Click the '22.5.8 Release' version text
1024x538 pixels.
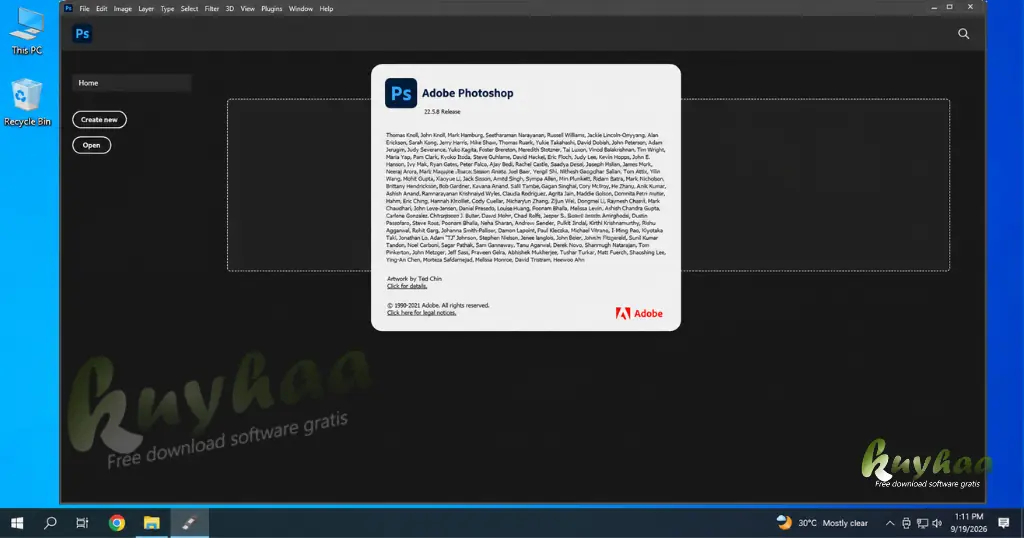pyautogui.click(x=442, y=112)
